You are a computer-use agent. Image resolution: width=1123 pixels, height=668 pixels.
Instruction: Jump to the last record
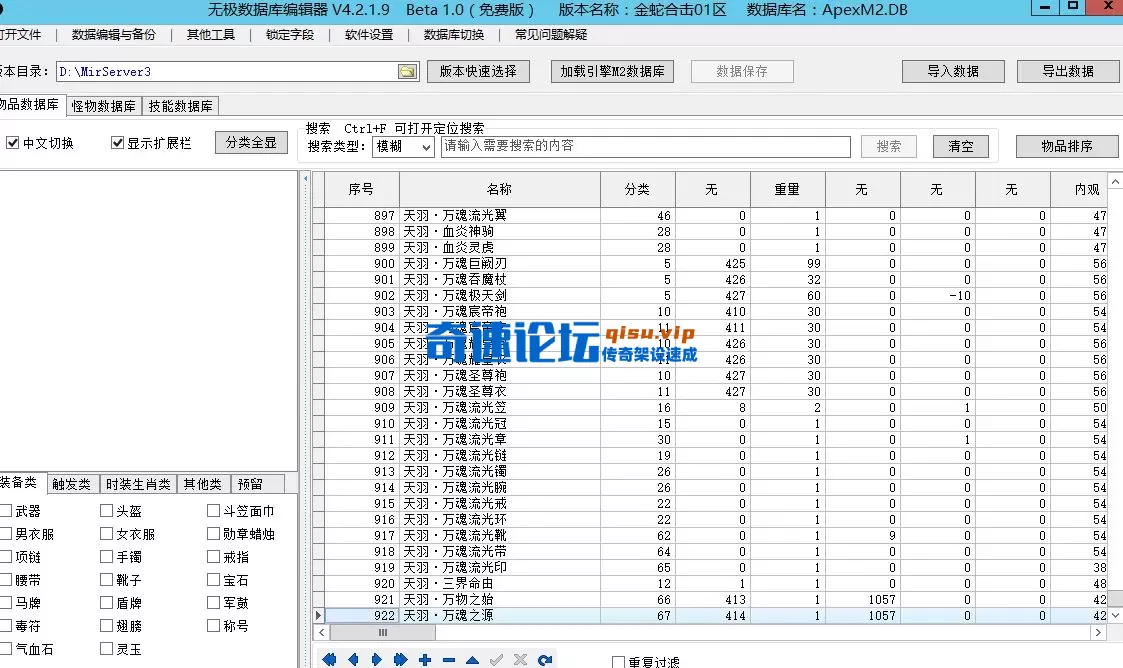pos(402,658)
